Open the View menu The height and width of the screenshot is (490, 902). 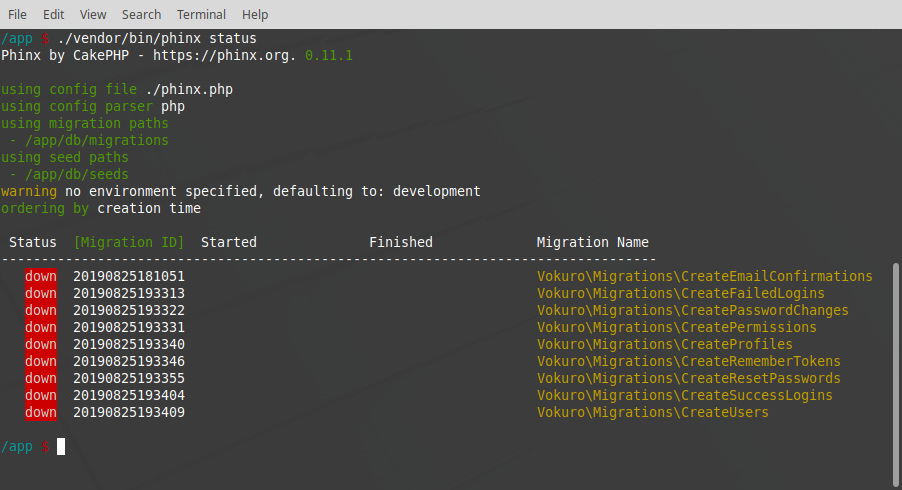pyautogui.click(x=93, y=14)
